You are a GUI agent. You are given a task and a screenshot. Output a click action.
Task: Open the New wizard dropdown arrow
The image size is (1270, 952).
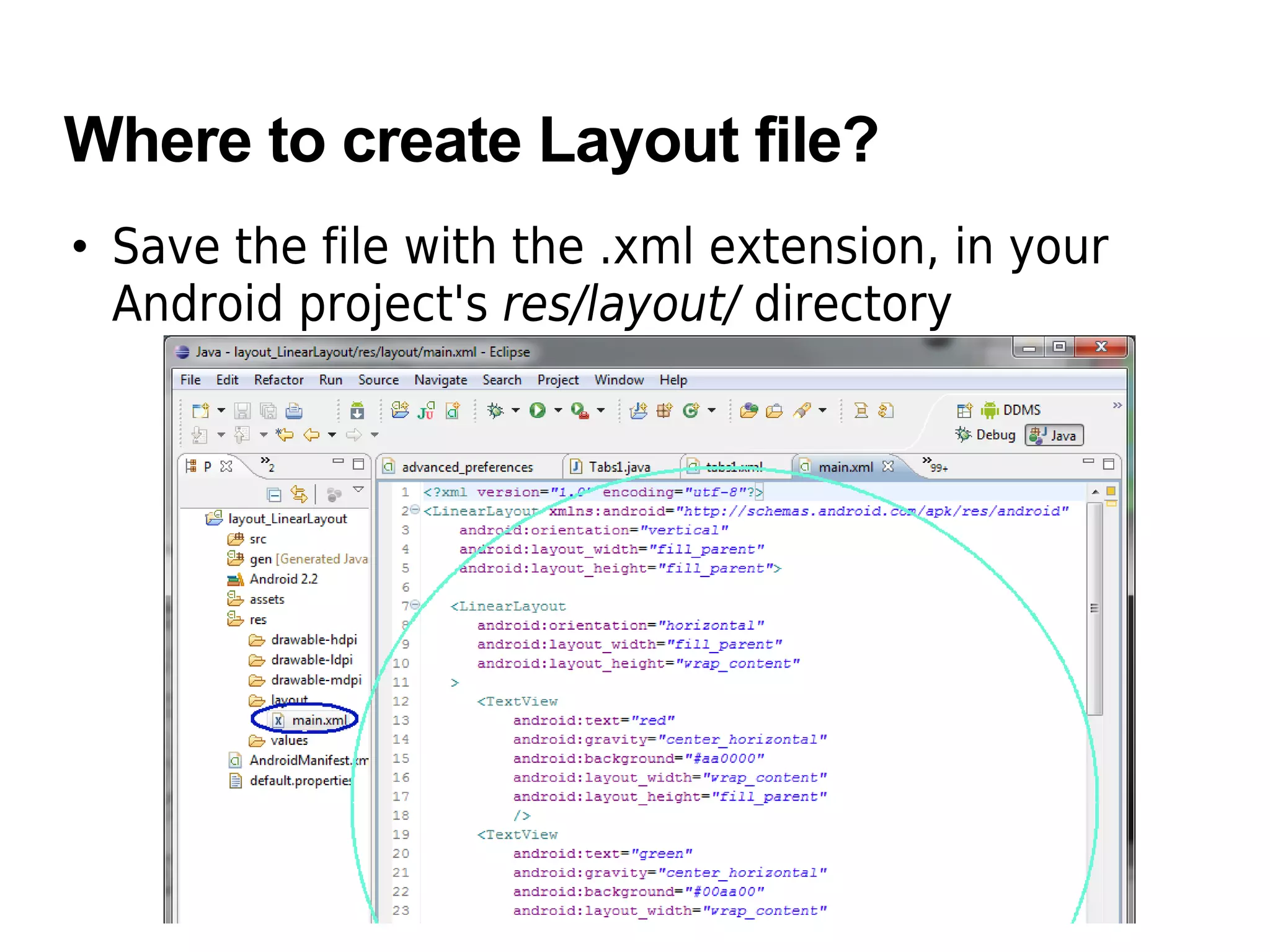point(221,410)
